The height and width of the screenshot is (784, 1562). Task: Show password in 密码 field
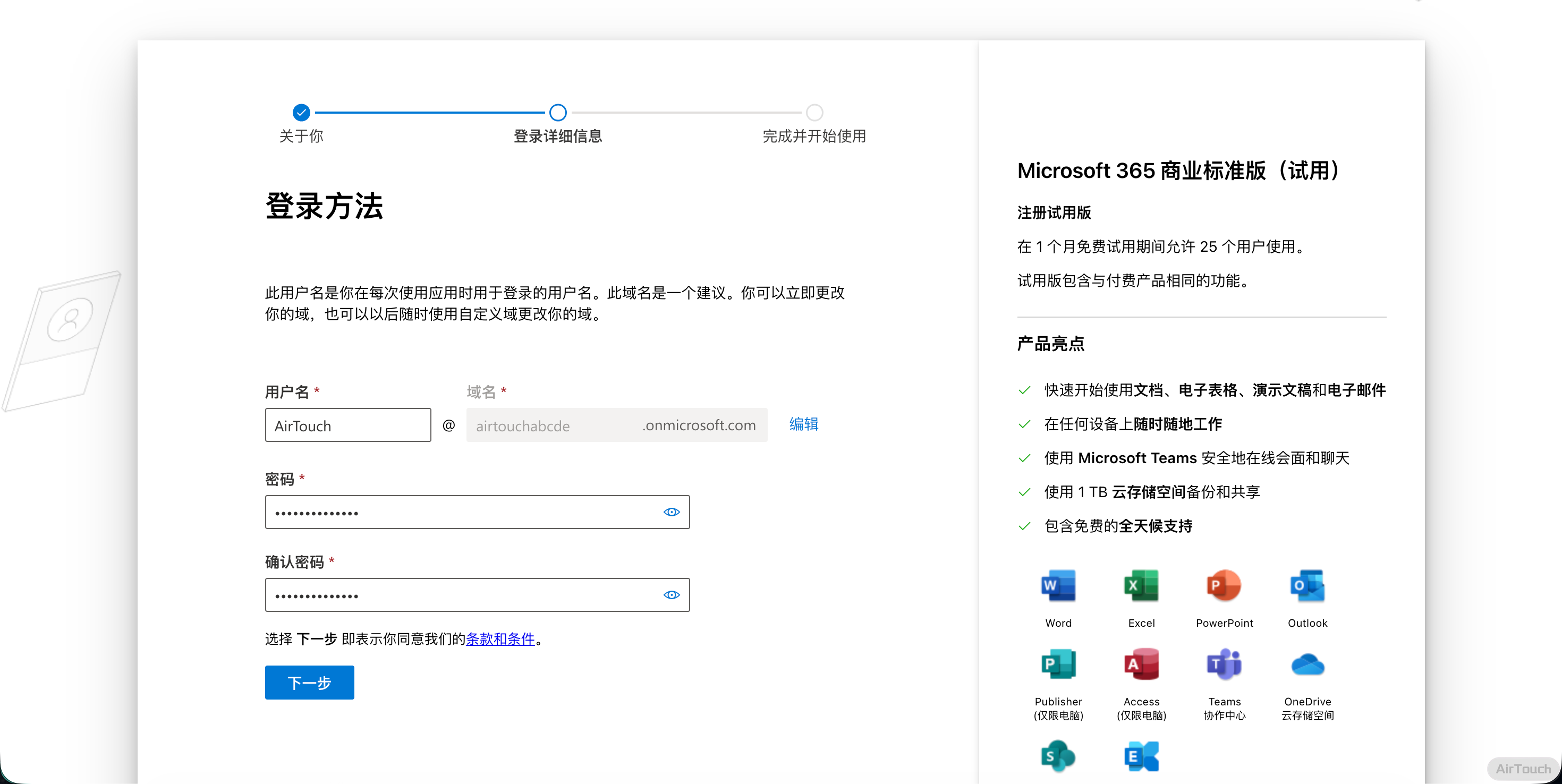pos(671,513)
